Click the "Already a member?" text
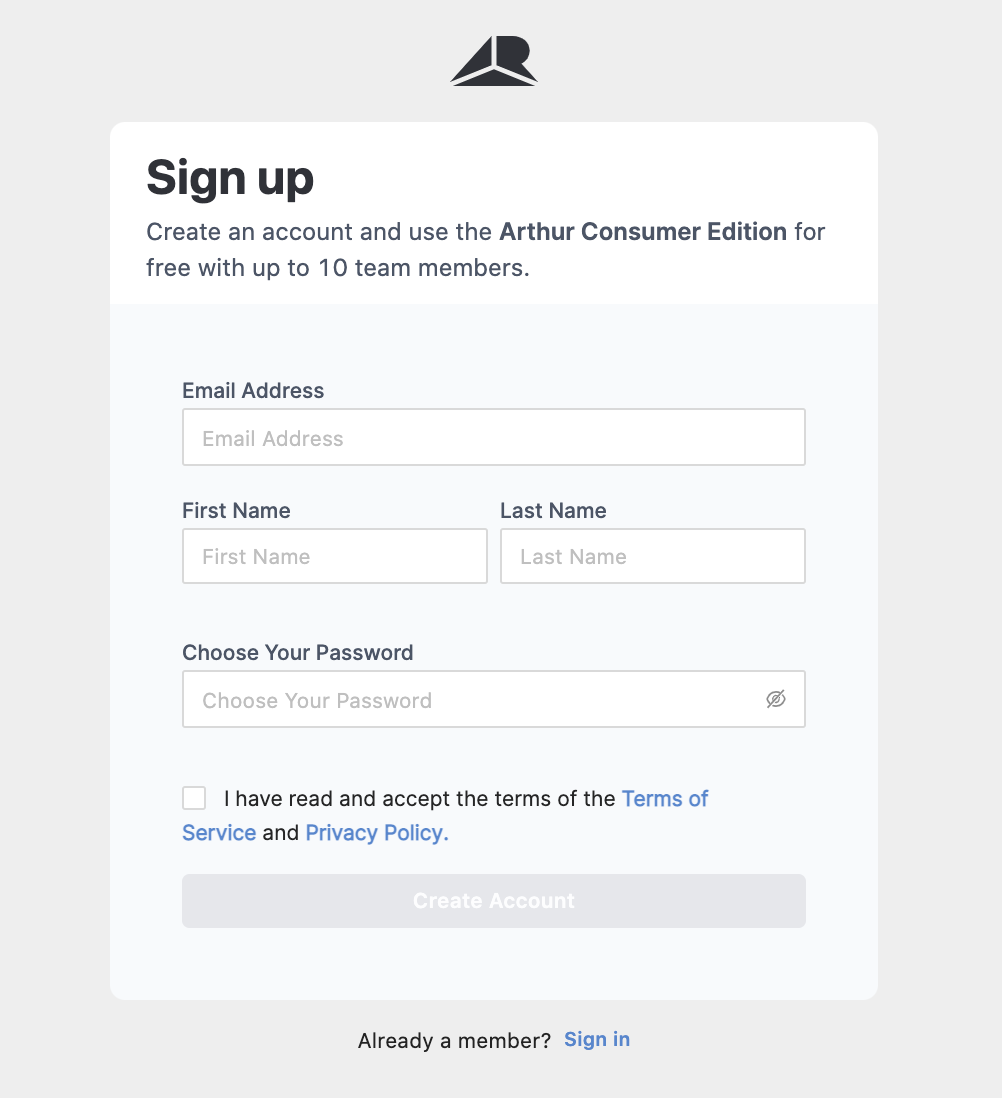This screenshot has width=1002, height=1098. pyautogui.click(x=454, y=1041)
